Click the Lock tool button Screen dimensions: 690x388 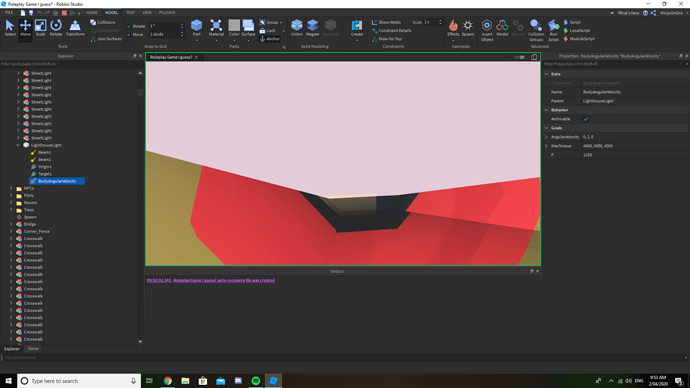coord(268,30)
